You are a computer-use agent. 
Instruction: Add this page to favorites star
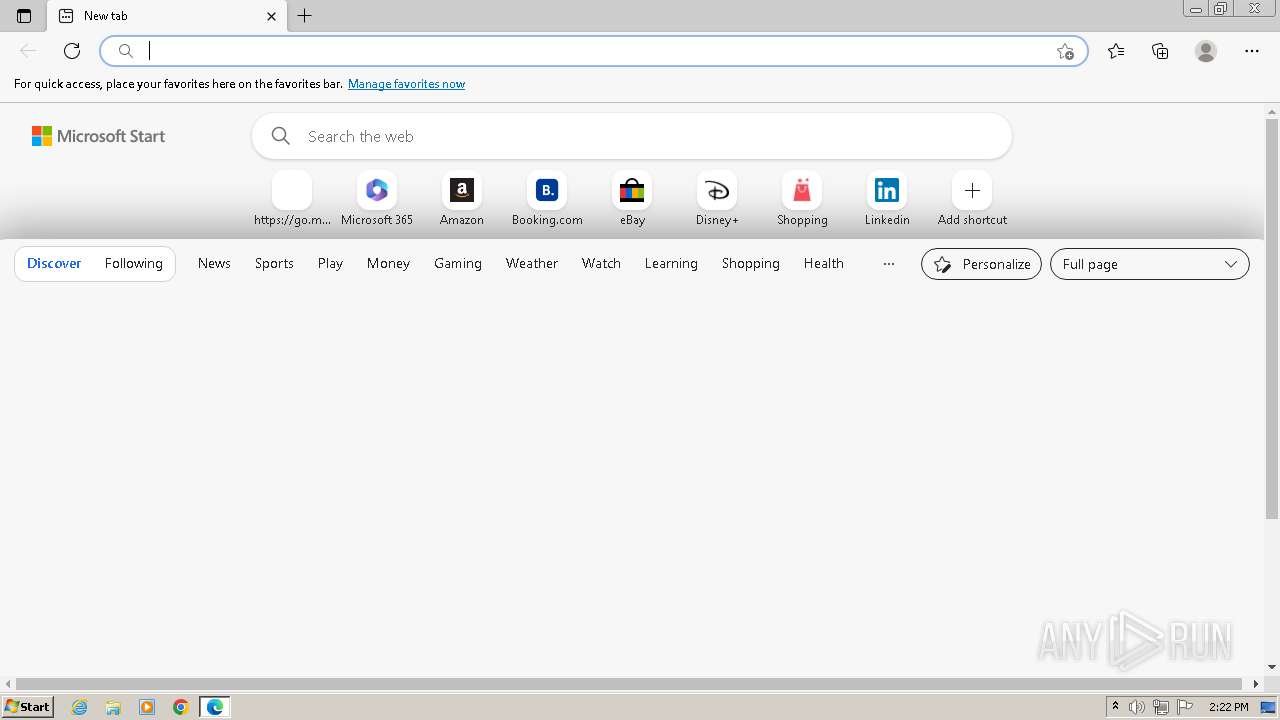(x=1065, y=51)
